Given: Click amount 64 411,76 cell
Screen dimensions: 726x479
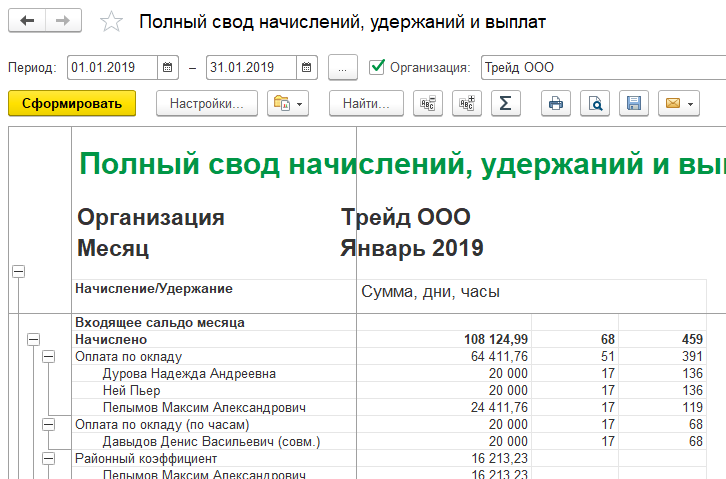Looking at the screenshot, I should (x=499, y=357).
